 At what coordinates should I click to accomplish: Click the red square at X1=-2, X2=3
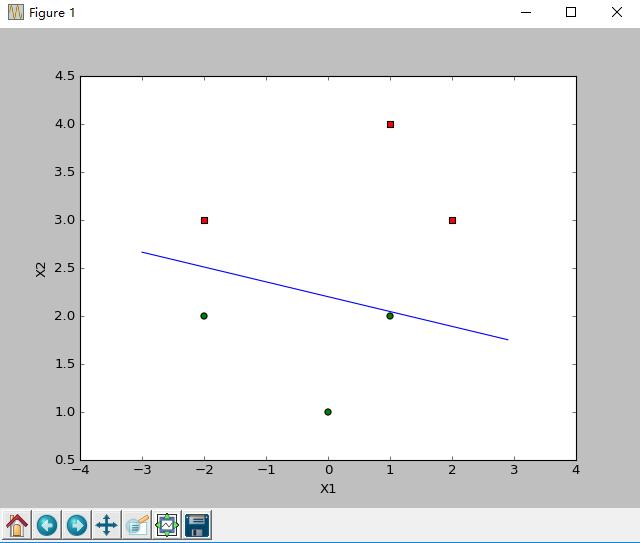click(x=204, y=220)
